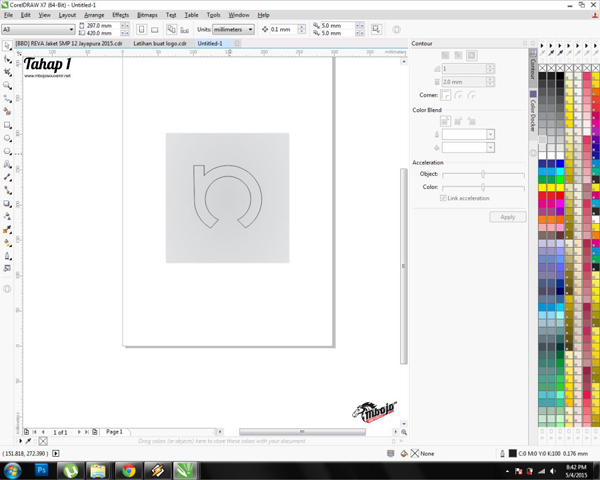Select the Zoom tool in the toolbox
Screen dimensions: 600x480
(x=7, y=86)
